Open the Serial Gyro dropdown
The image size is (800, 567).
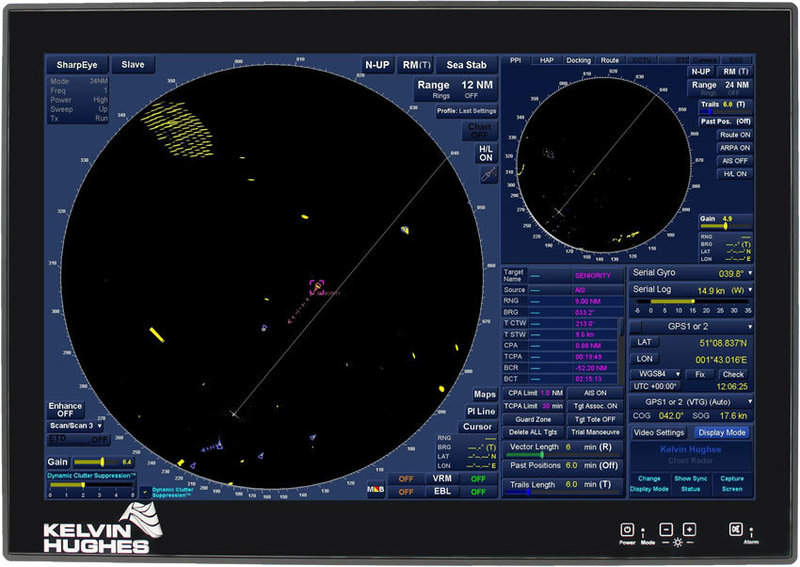pyautogui.click(x=690, y=273)
